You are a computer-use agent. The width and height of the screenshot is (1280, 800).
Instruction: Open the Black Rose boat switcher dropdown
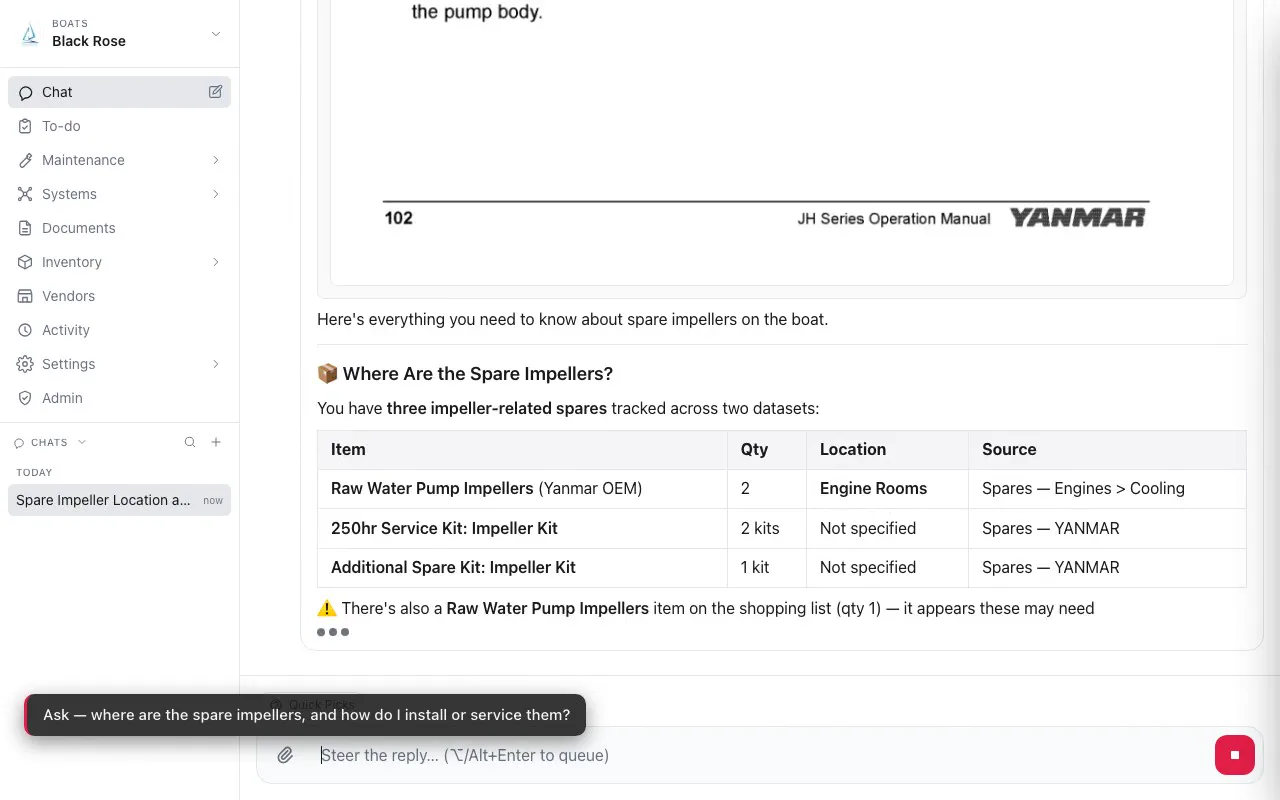pos(119,34)
